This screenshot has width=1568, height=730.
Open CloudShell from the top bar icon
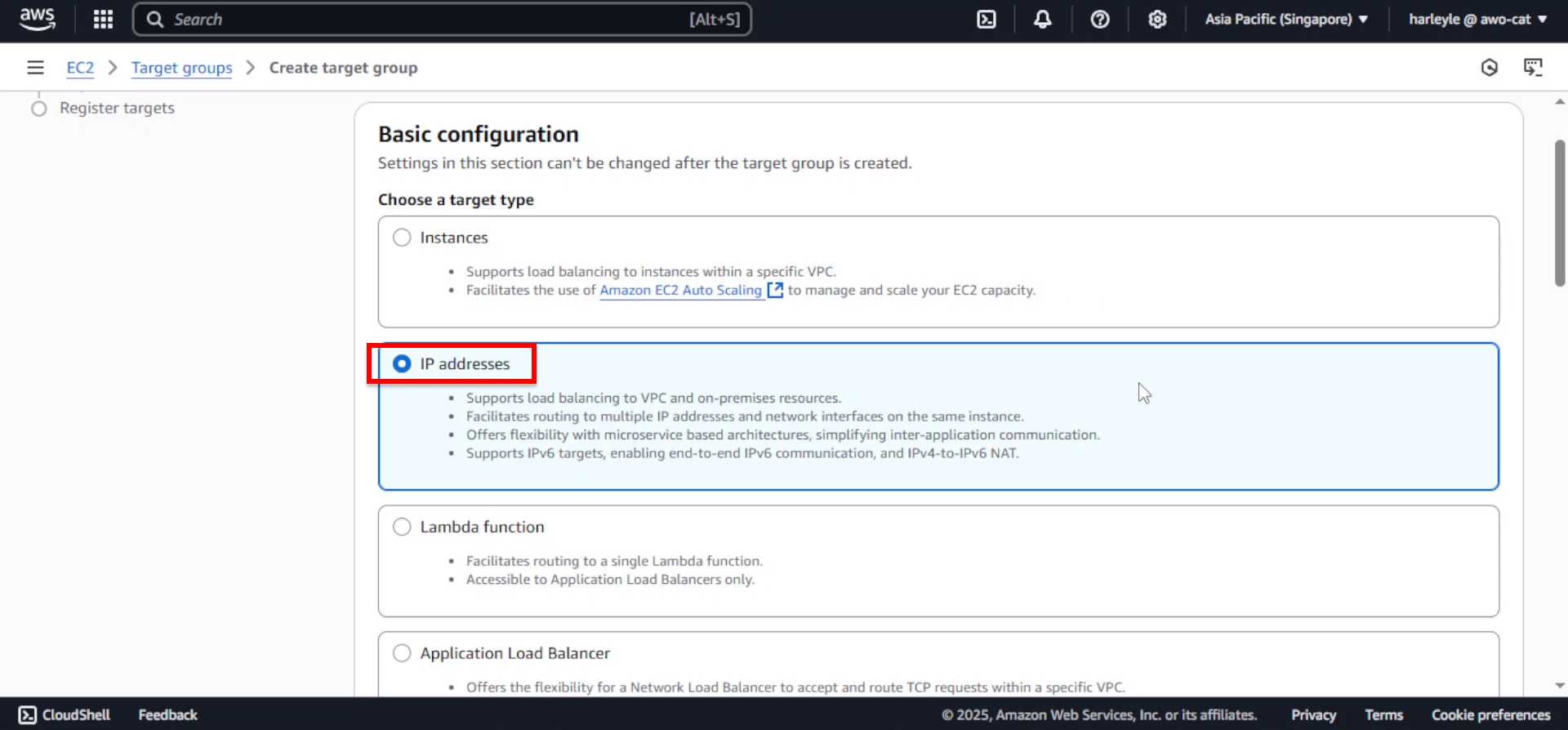pos(986,19)
